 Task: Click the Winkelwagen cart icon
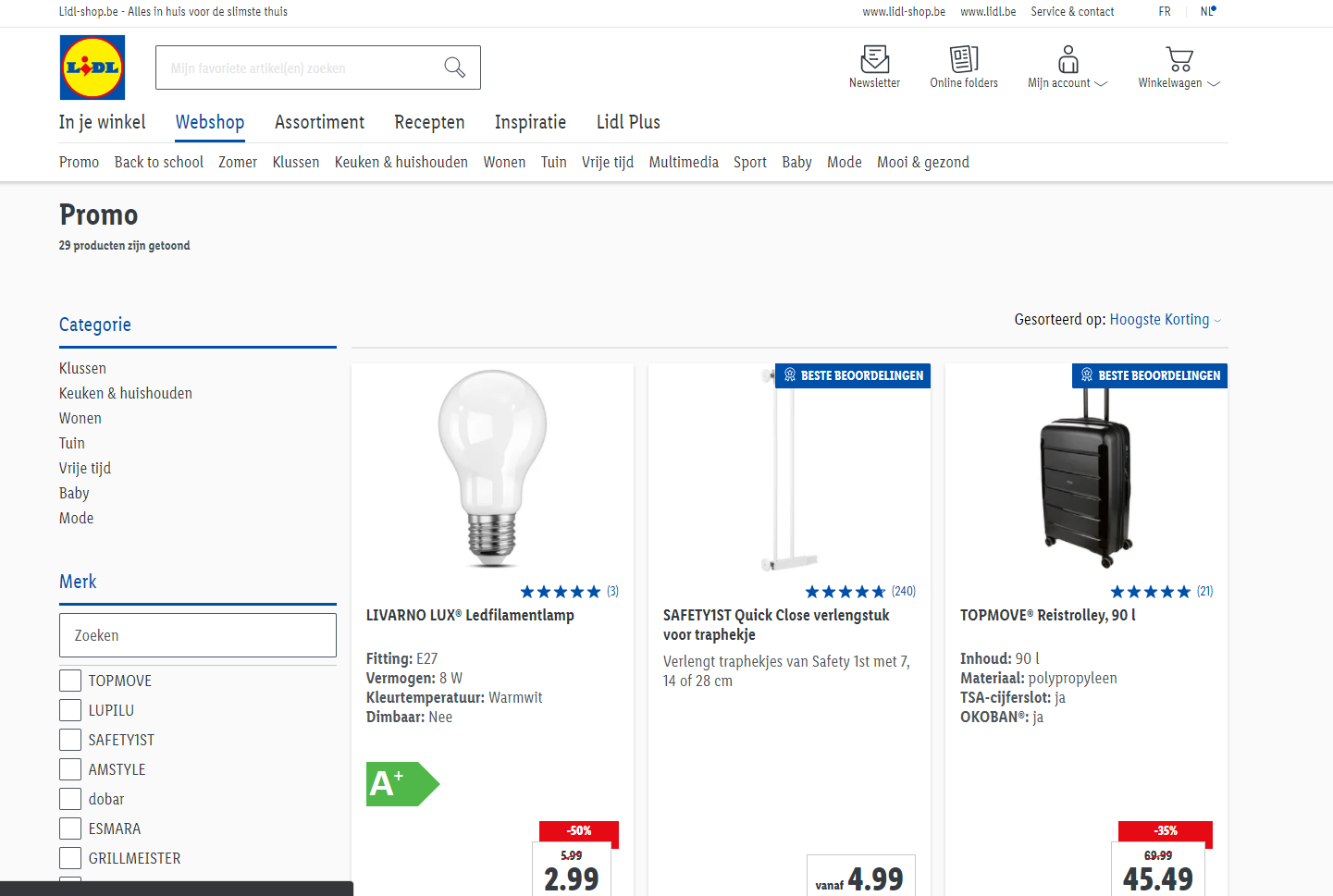pyautogui.click(x=1179, y=59)
